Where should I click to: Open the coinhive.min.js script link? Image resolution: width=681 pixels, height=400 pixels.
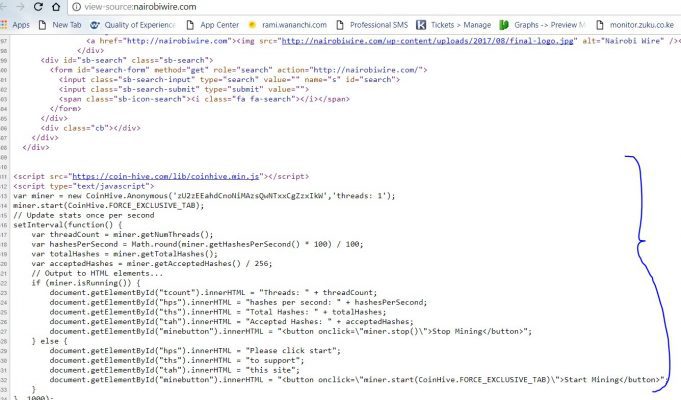click(x=166, y=176)
